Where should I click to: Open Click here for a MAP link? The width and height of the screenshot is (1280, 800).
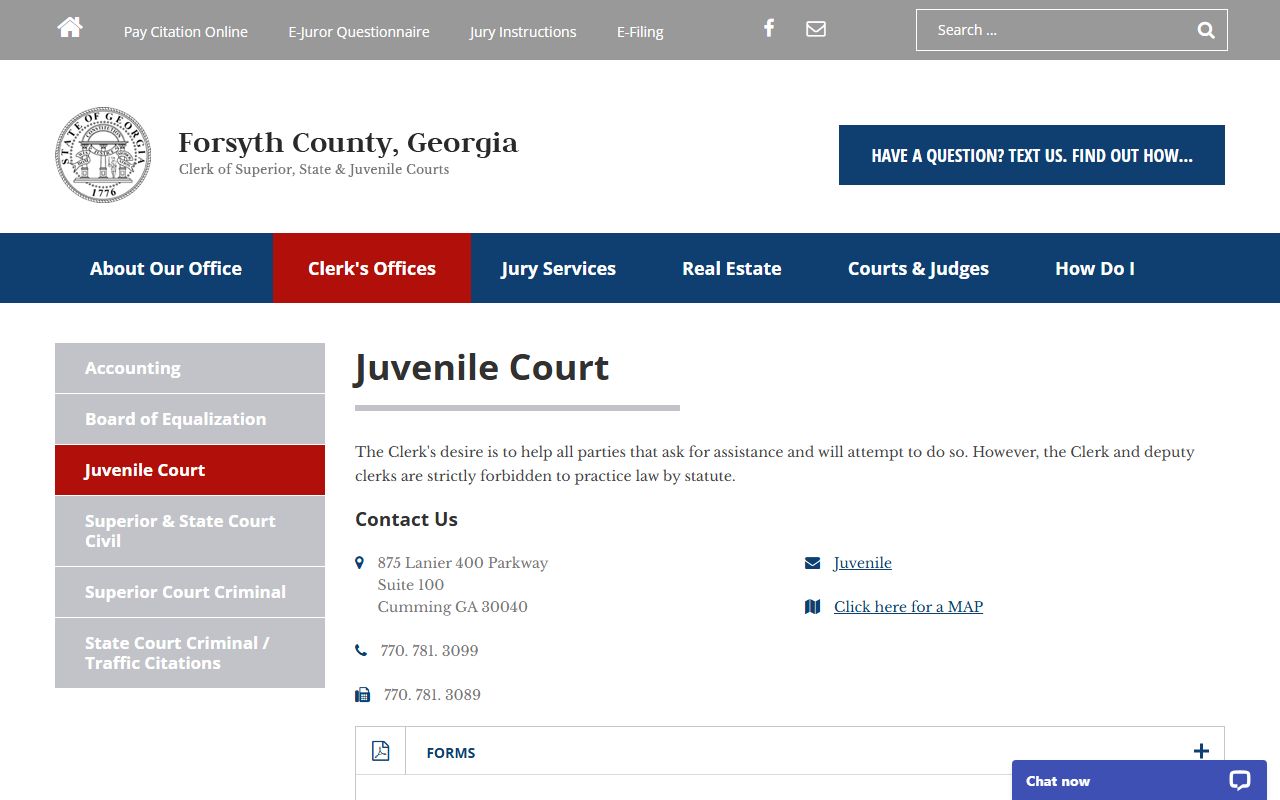[x=908, y=607]
